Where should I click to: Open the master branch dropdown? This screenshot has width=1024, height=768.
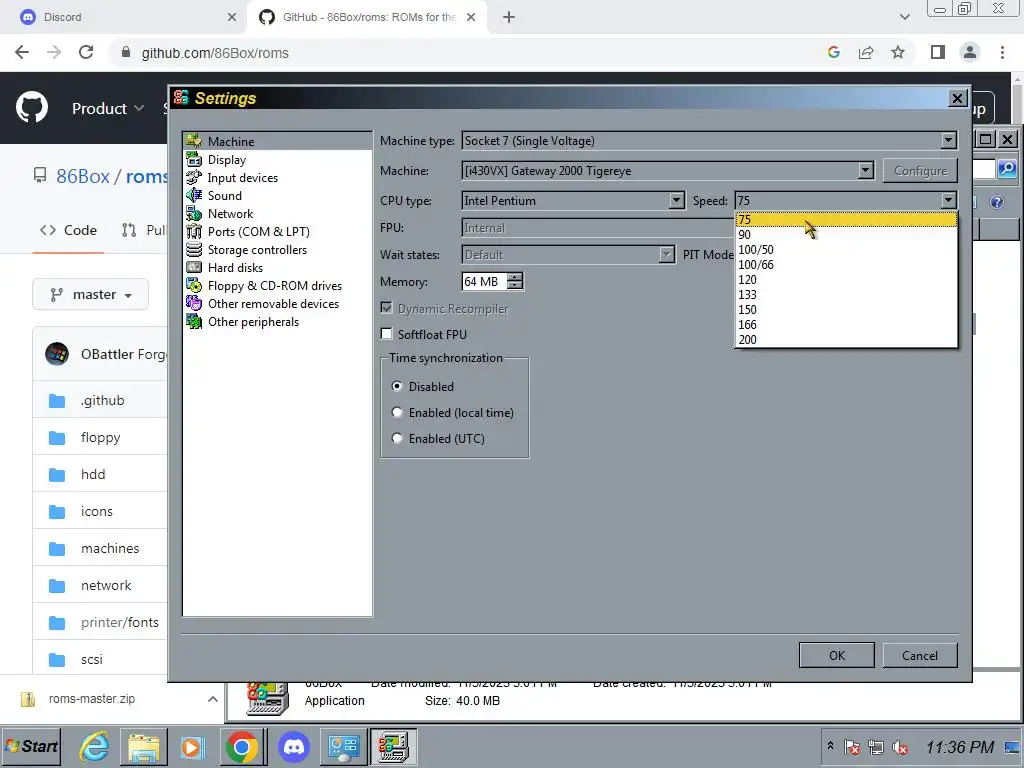[x=91, y=295]
